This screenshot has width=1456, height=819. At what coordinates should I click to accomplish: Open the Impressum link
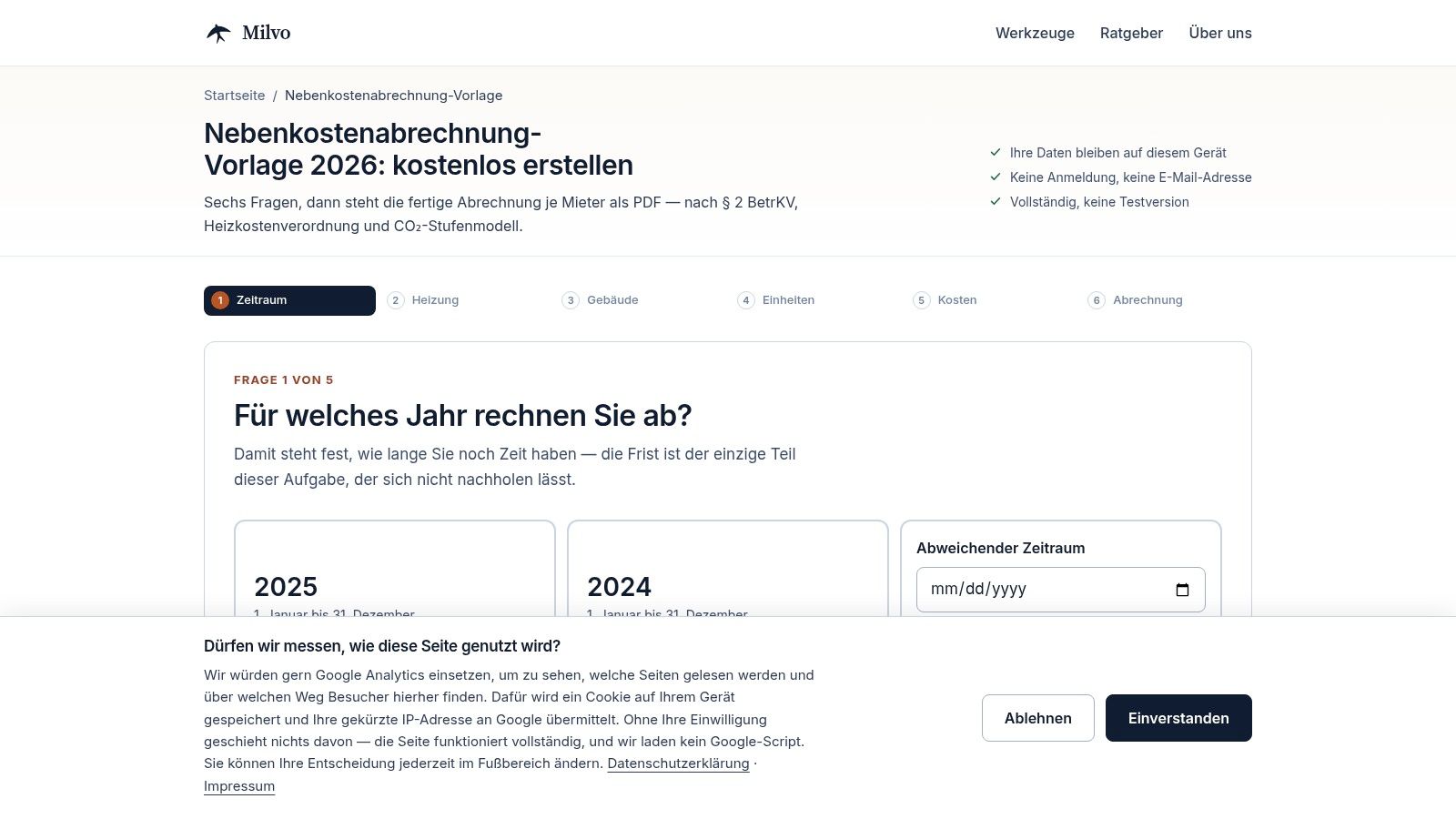pos(239,786)
